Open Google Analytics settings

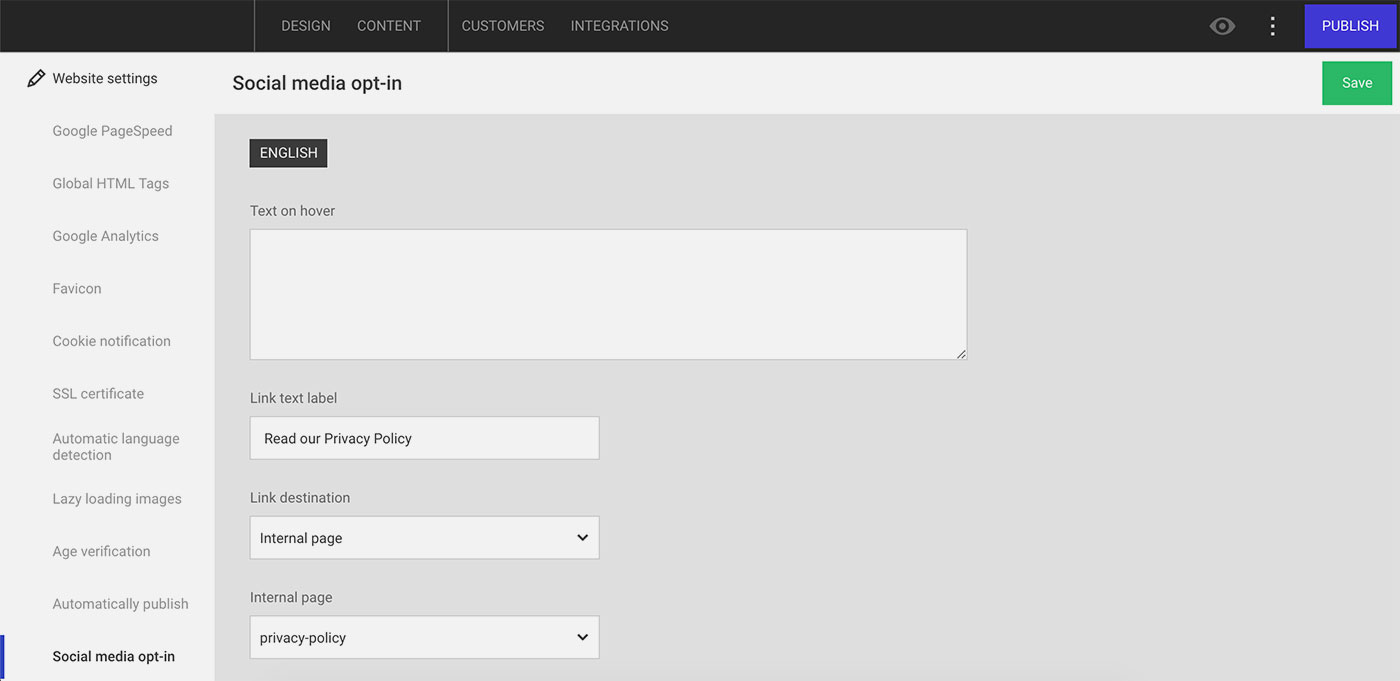click(x=106, y=236)
